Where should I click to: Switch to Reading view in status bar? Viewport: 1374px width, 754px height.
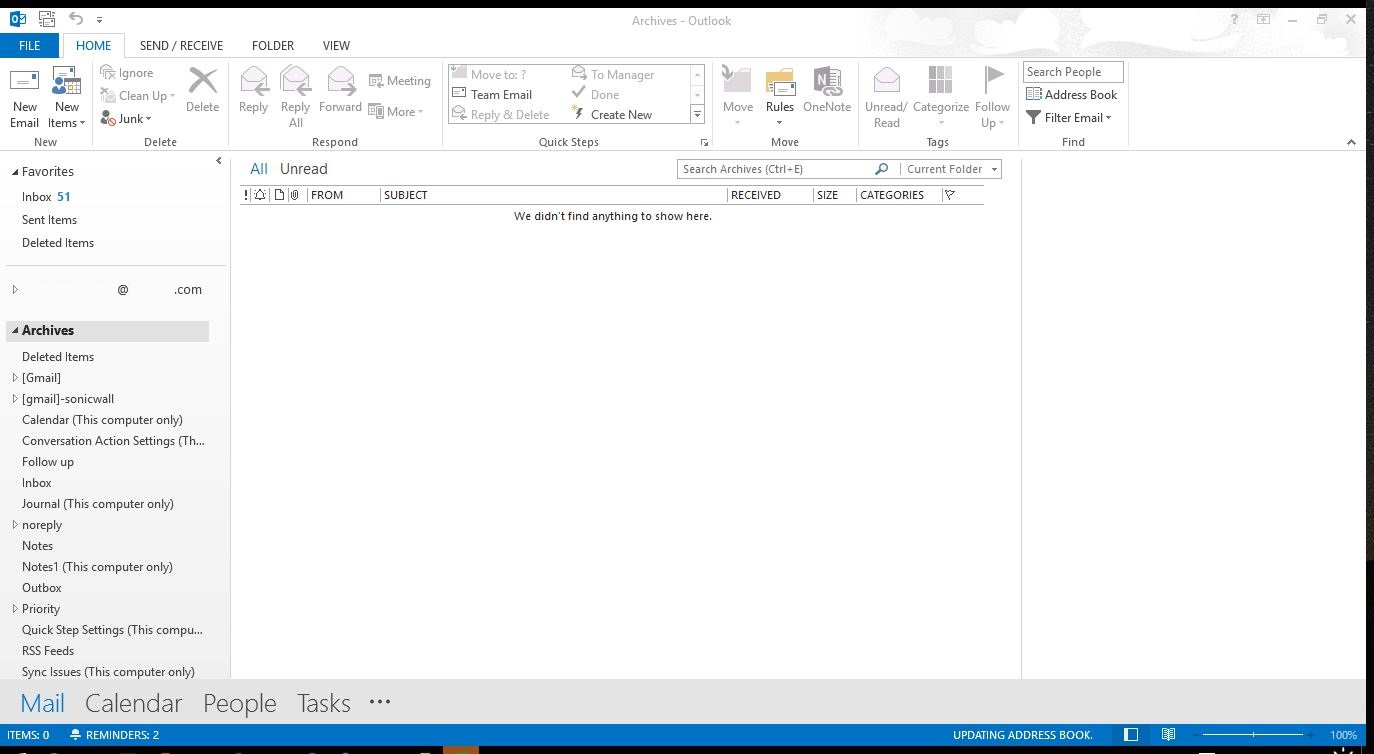coord(1168,735)
